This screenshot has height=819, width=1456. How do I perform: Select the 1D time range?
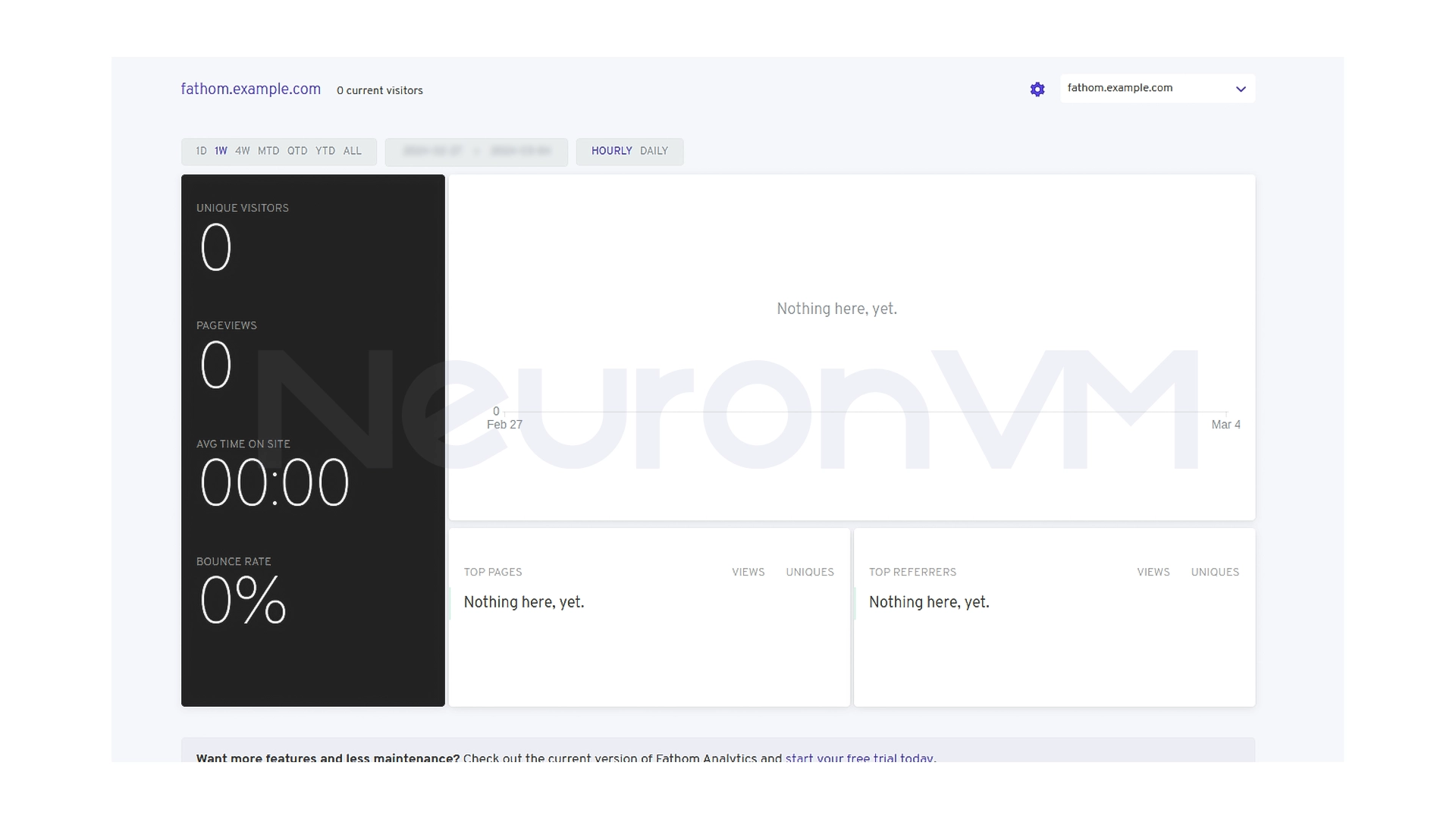click(201, 151)
